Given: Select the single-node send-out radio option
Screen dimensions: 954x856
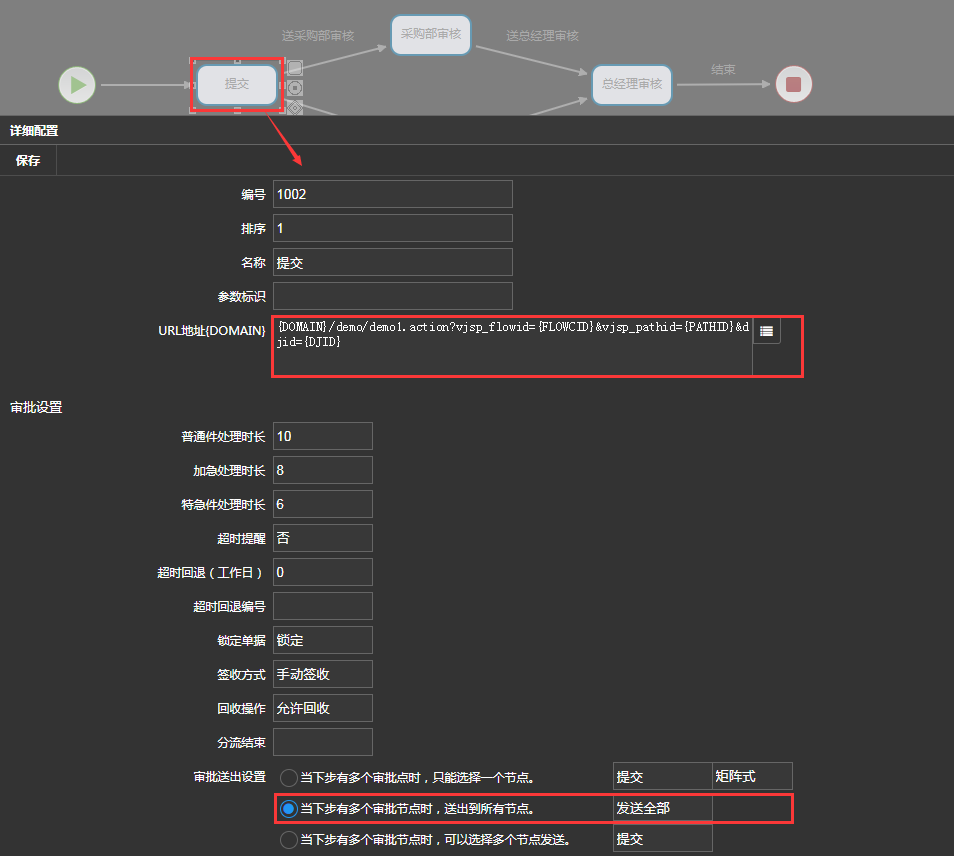Looking at the screenshot, I should (x=289, y=778).
